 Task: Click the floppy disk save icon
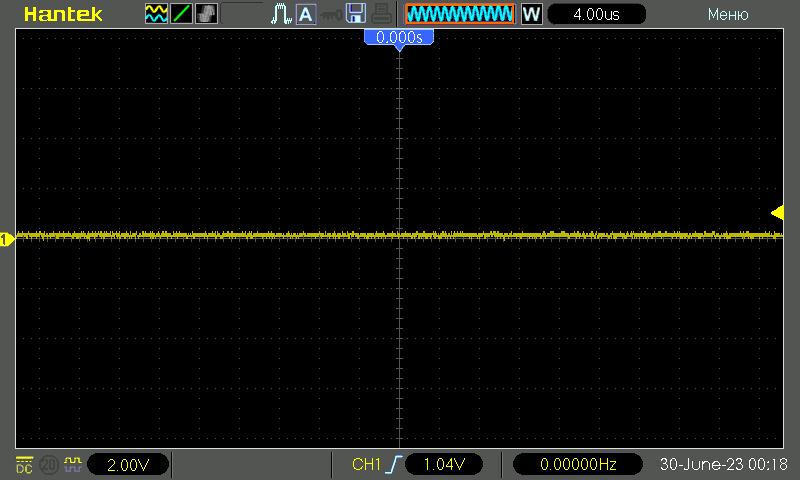[x=355, y=14]
